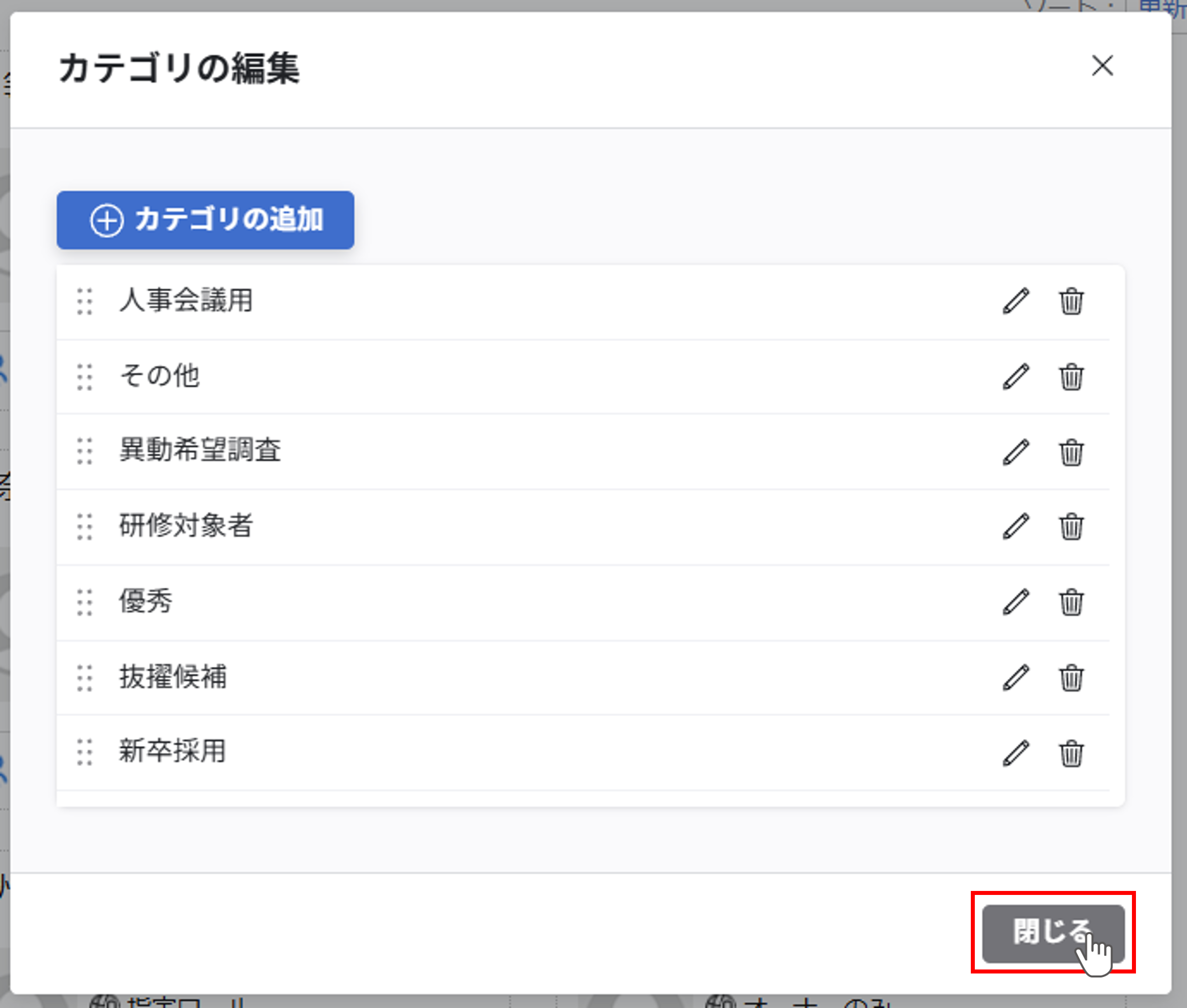Click drag handle beside 優秀
The height and width of the screenshot is (1008, 1187).
[85, 602]
